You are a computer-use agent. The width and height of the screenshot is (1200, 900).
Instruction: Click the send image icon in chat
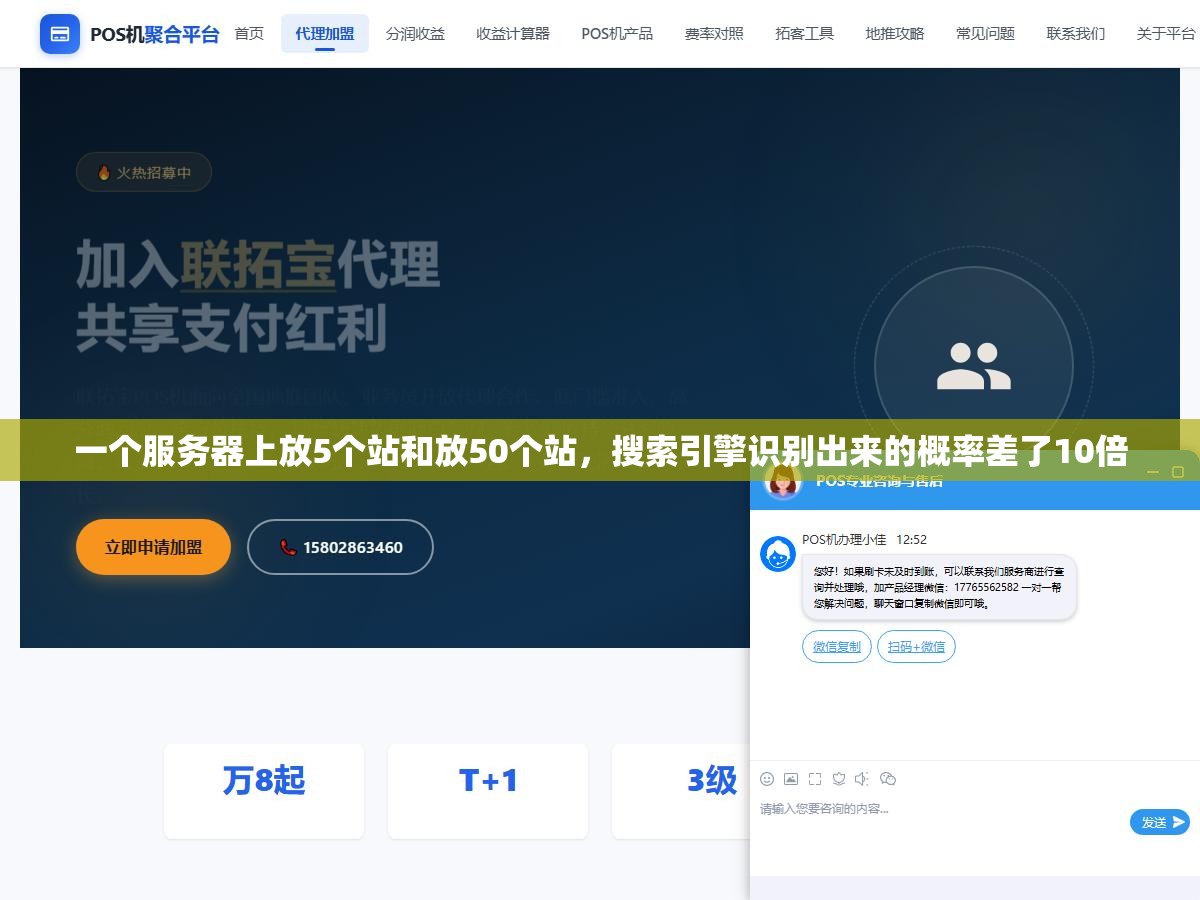[791, 779]
